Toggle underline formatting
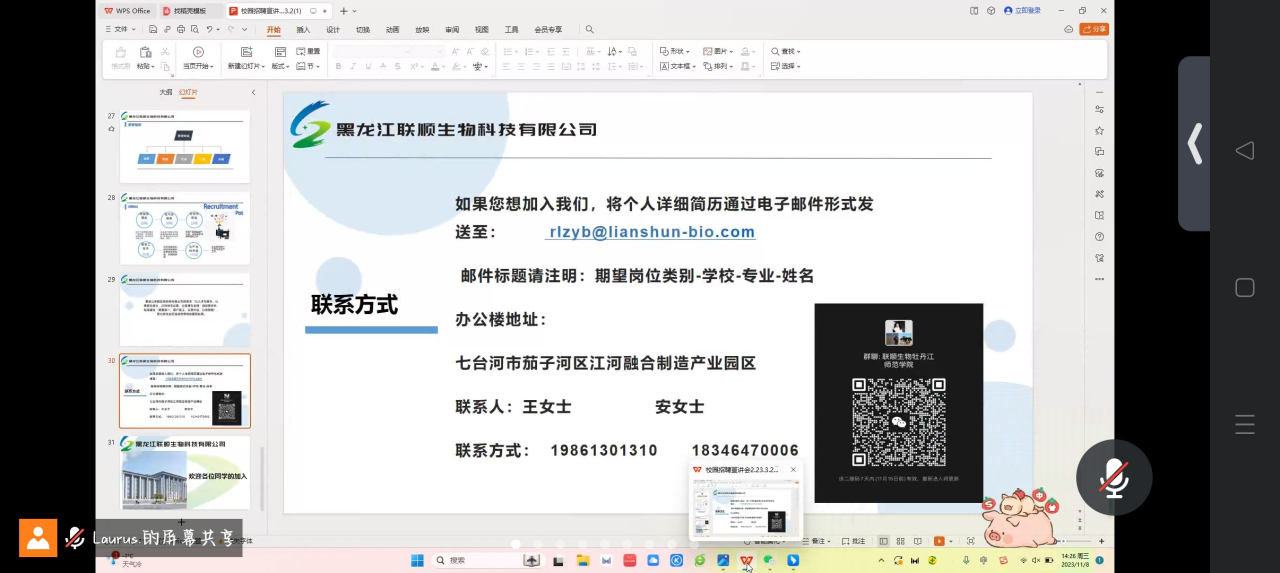1280x573 pixels. click(368, 66)
